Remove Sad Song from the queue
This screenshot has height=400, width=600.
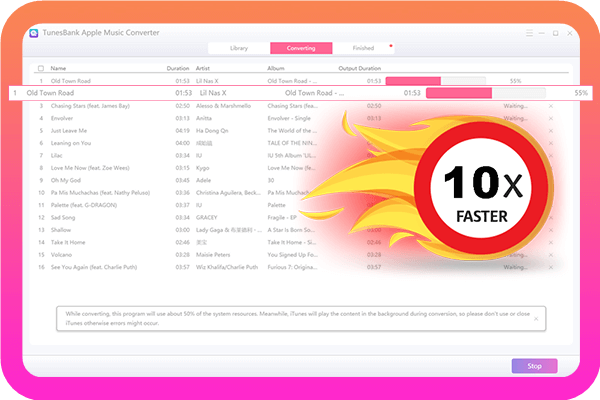click(551, 218)
